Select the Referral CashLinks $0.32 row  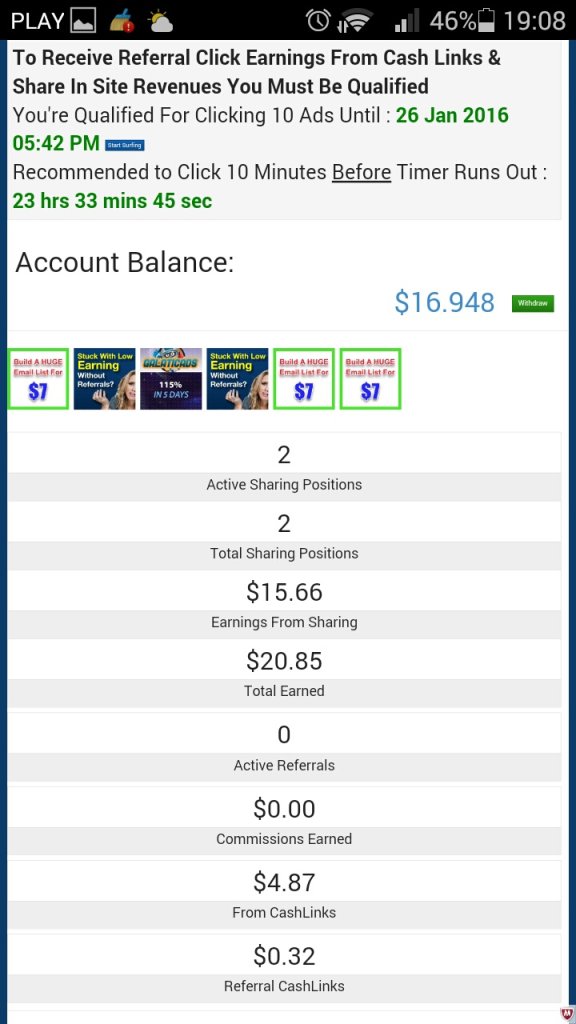(284, 968)
